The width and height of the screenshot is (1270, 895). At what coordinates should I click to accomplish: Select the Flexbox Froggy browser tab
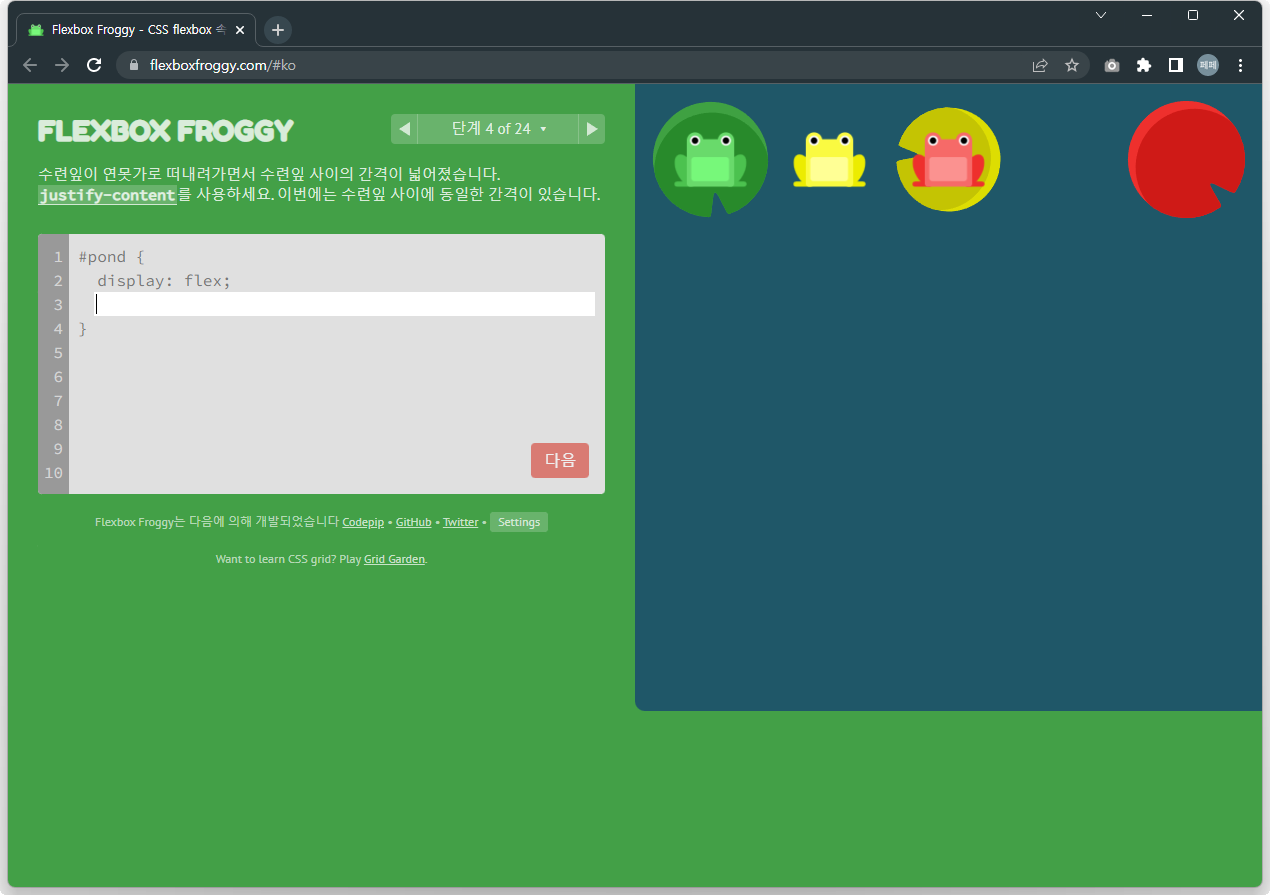tap(136, 30)
